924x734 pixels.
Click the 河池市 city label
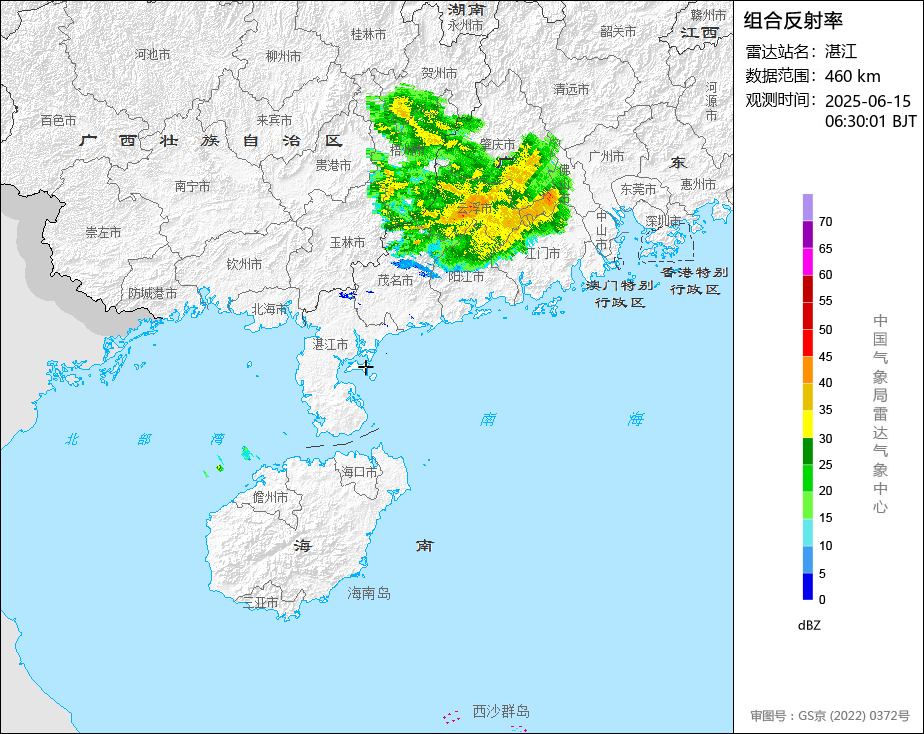(152, 54)
